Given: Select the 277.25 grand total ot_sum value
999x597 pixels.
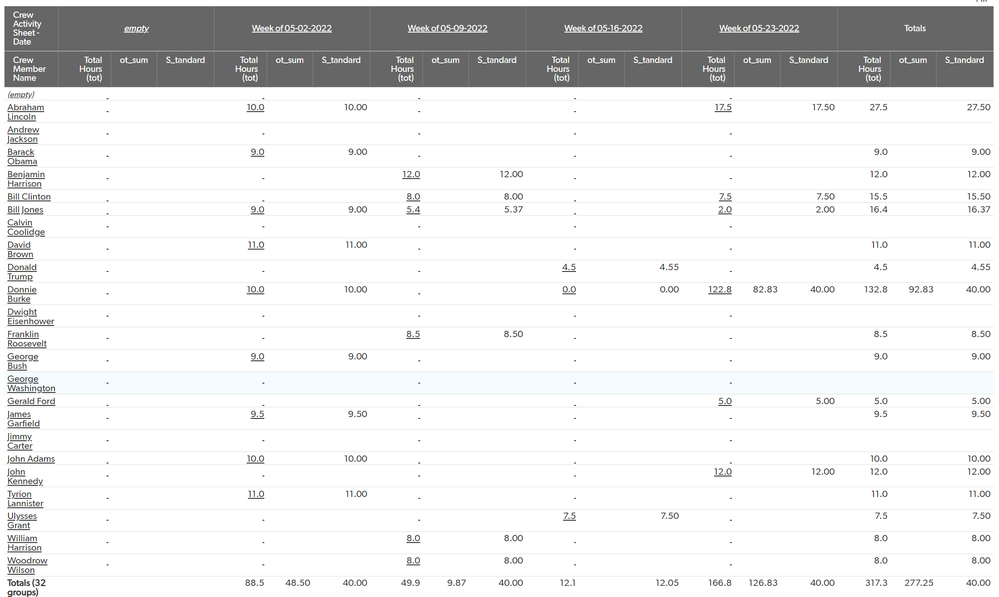Looking at the screenshot, I should click(919, 583).
